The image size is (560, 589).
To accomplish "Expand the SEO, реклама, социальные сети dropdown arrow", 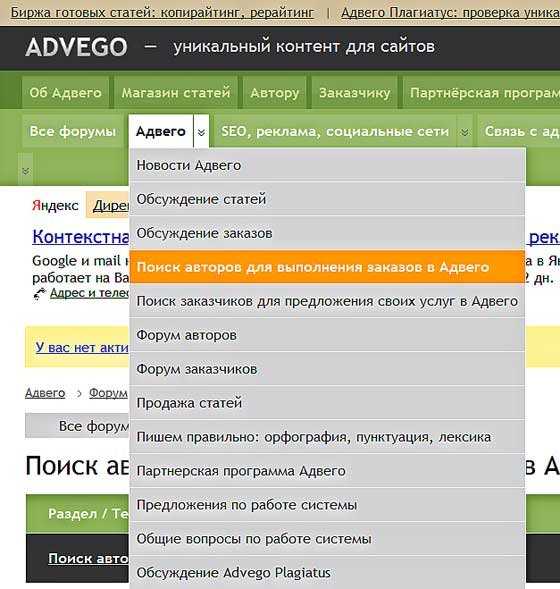I will click(x=465, y=131).
